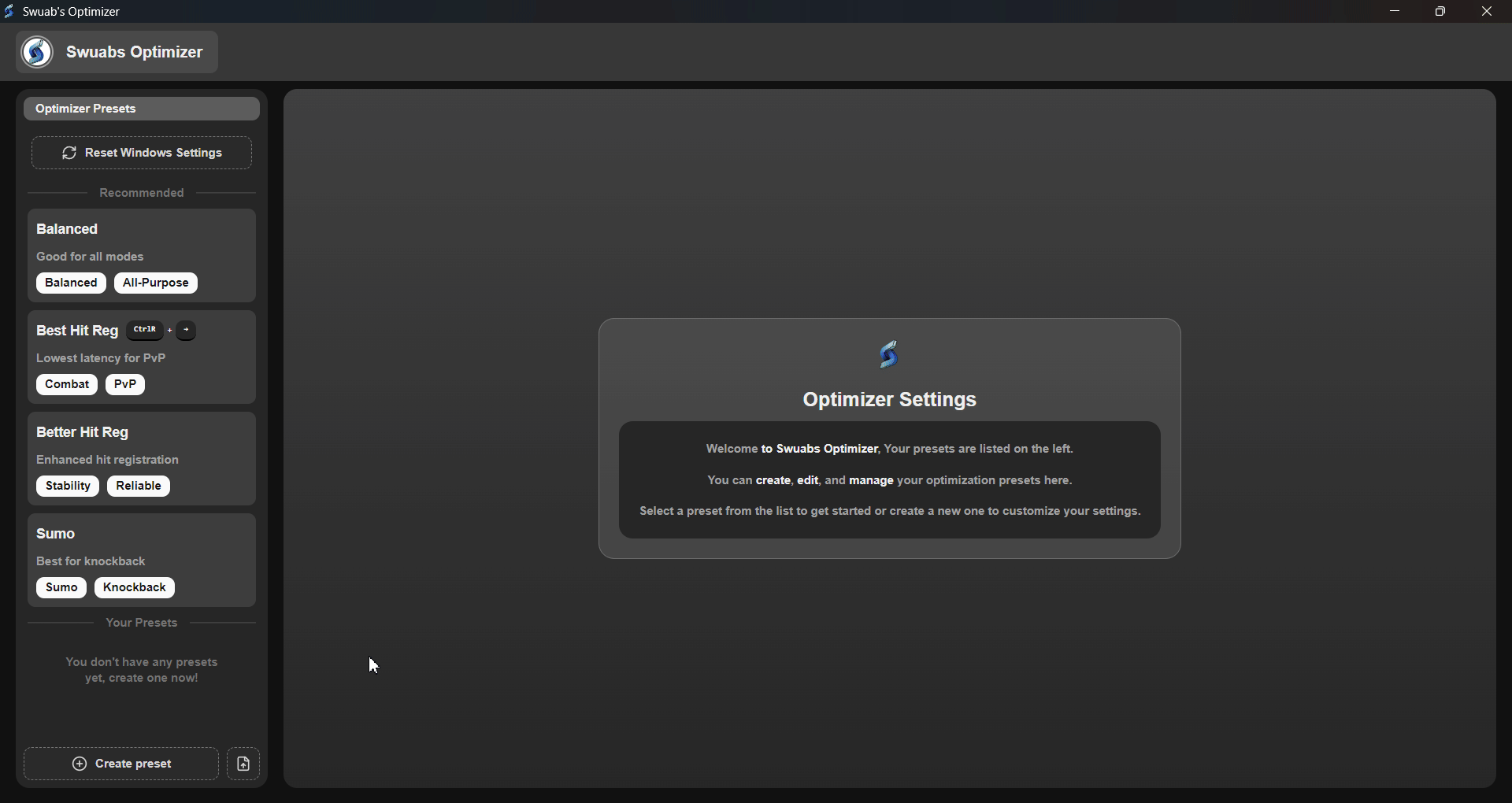This screenshot has height=803, width=1512.
Task: Click the Reliable tag
Action: (x=139, y=487)
